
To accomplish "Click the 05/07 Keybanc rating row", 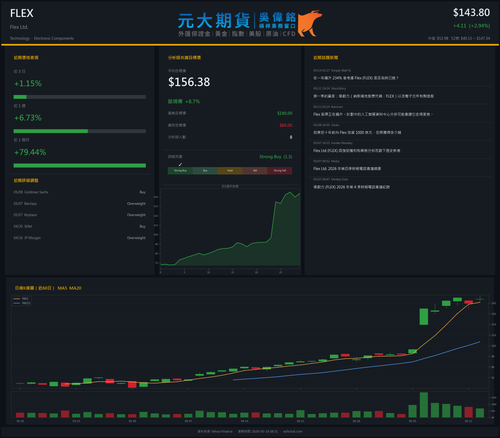I will pyautogui.click(x=80, y=215).
